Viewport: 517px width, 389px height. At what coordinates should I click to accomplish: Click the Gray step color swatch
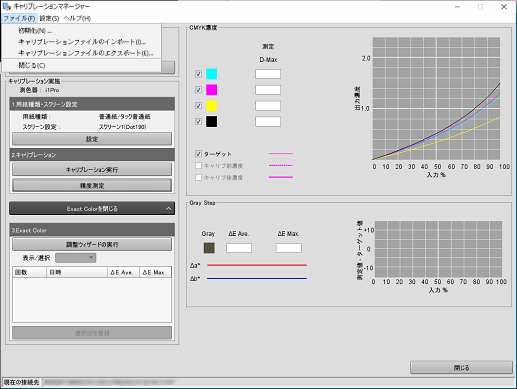tap(209, 248)
